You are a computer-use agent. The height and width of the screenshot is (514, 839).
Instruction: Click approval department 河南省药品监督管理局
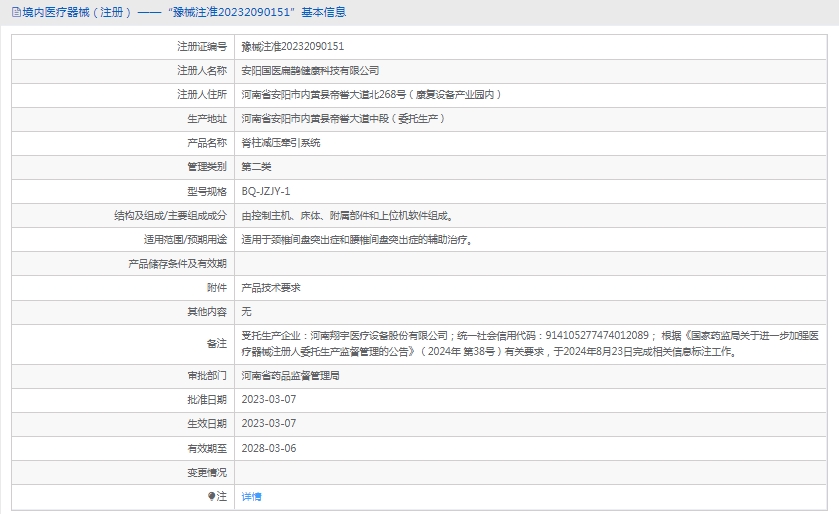(291, 376)
